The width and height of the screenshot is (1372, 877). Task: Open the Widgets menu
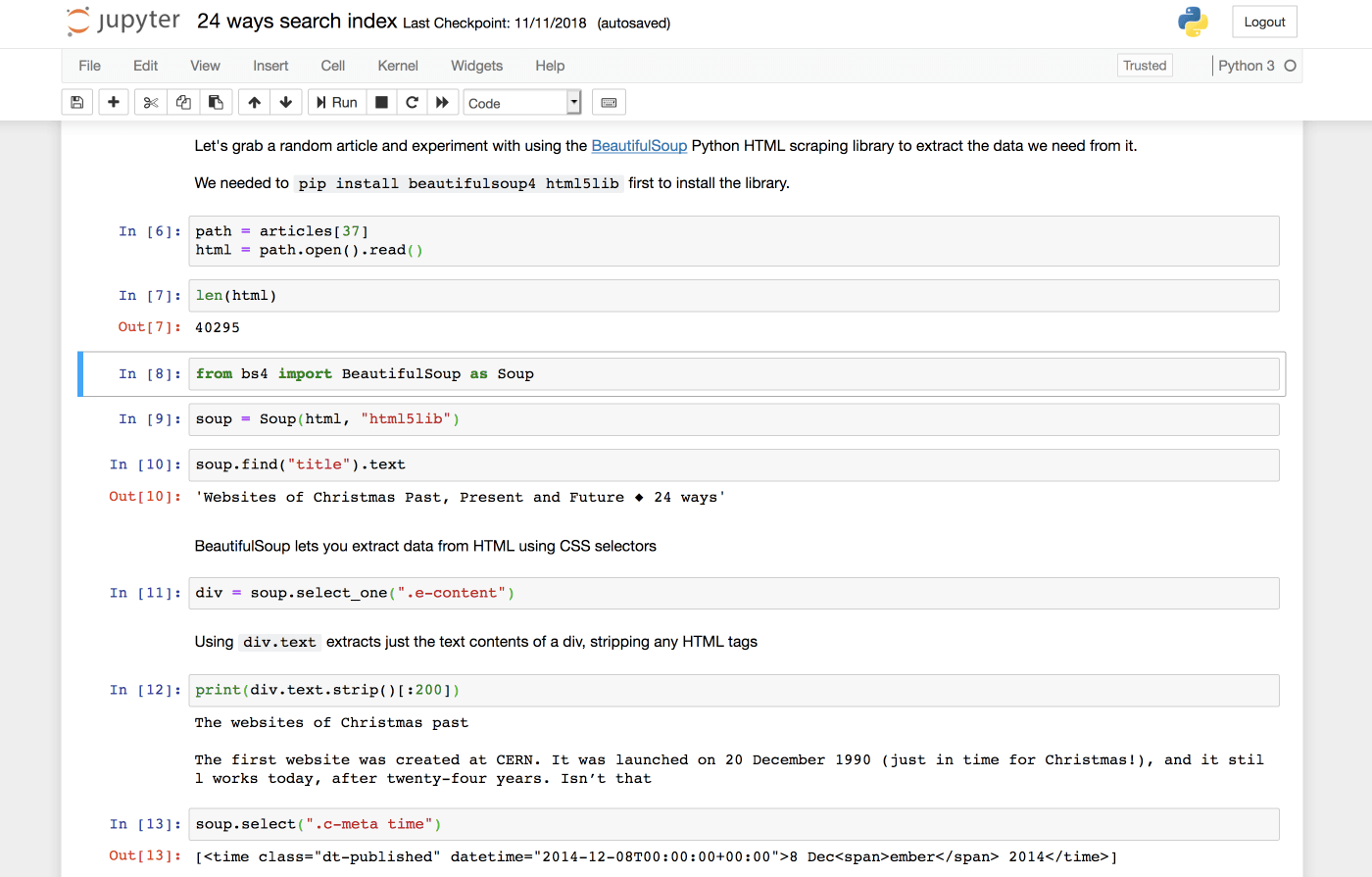coord(476,66)
